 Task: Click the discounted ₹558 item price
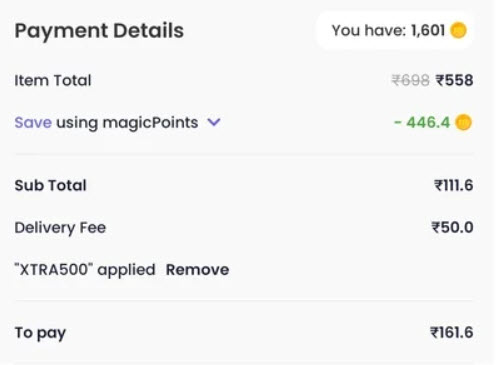point(455,80)
